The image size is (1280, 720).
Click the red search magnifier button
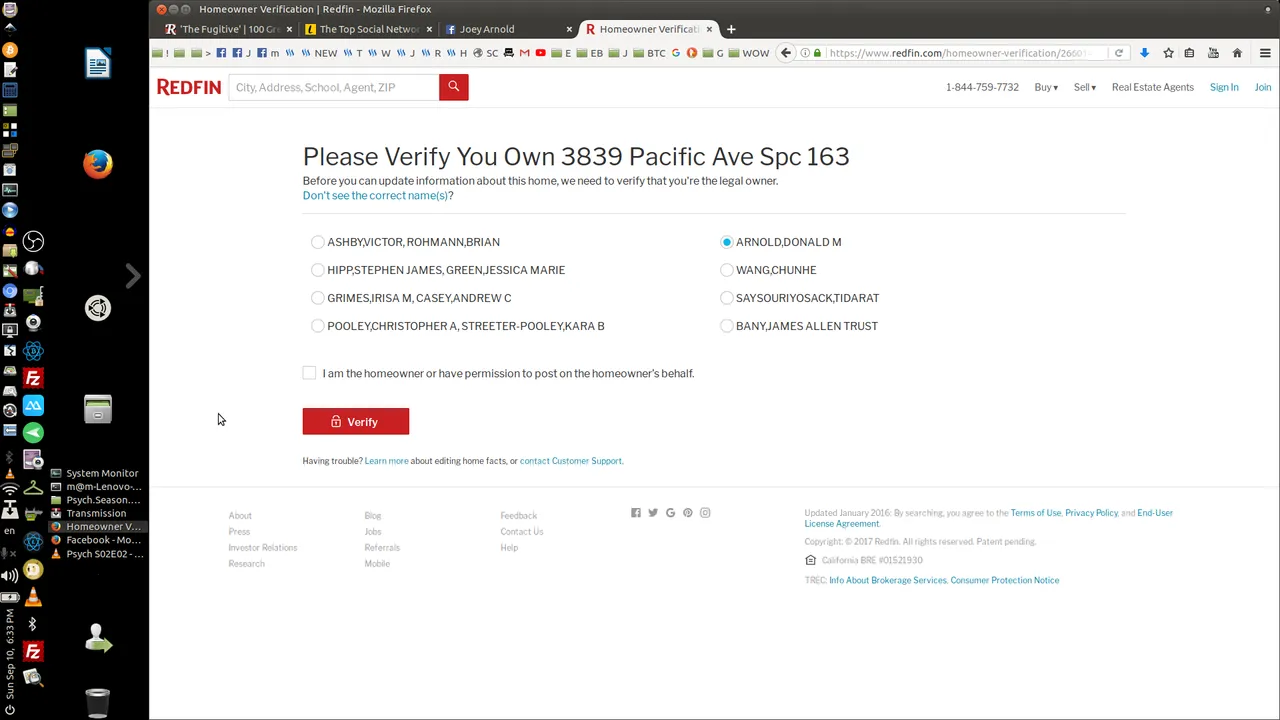tap(453, 87)
